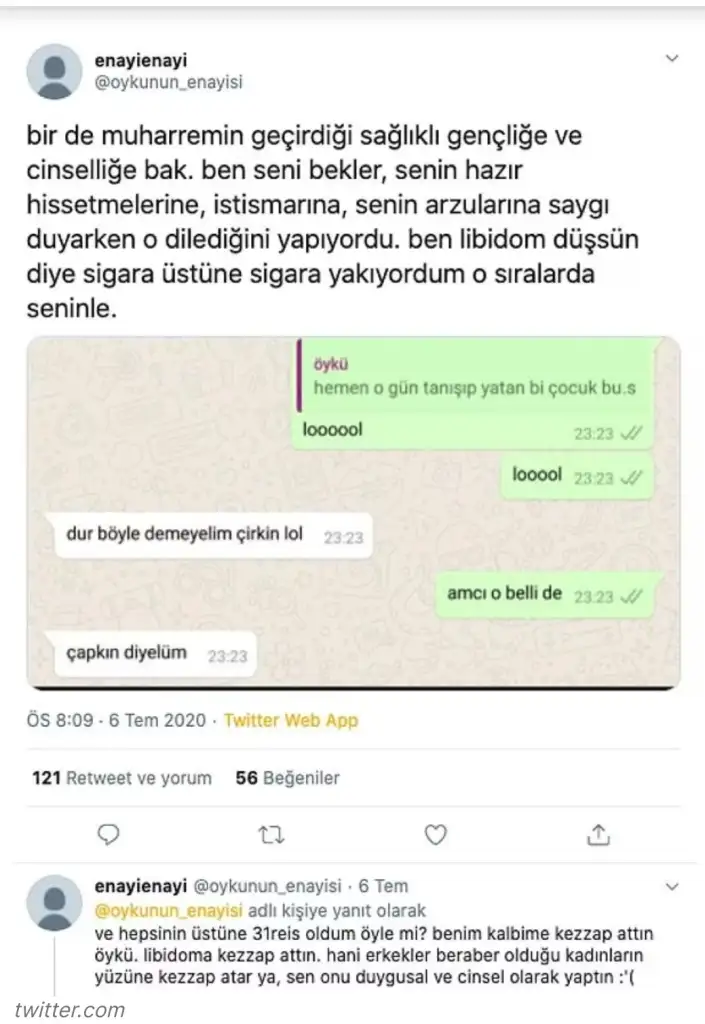This screenshot has height=1024, width=705.
Task: Click the enayienayi display name at top
Action: [141, 60]
